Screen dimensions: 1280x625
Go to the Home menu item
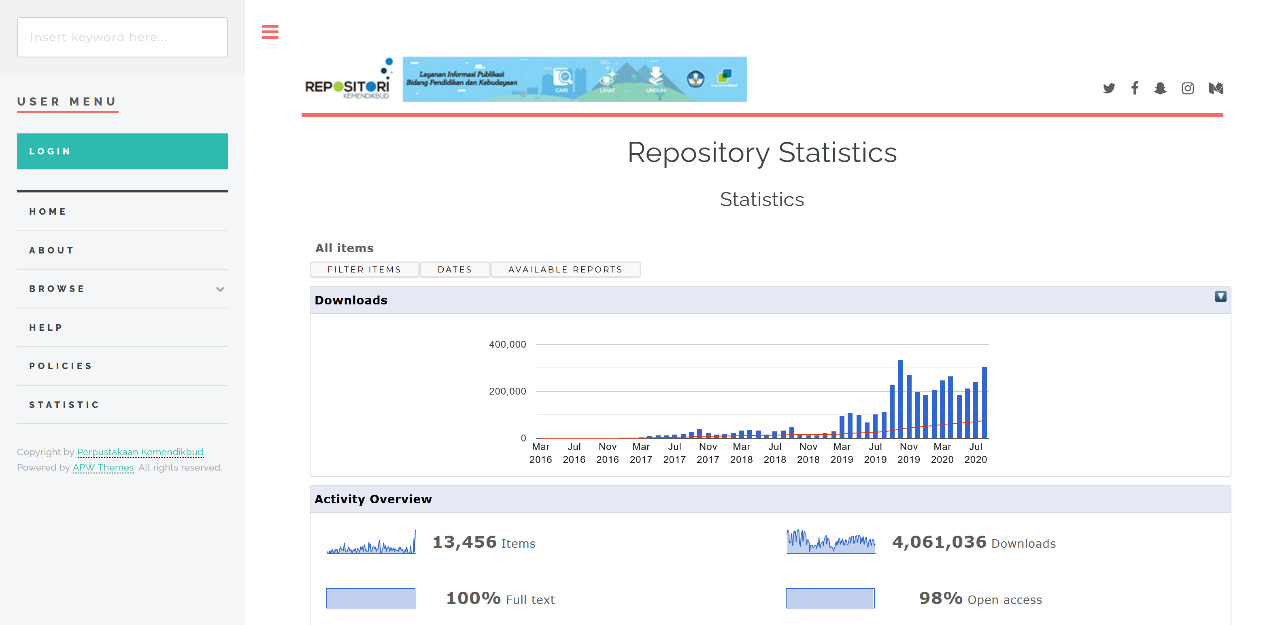point(48,212)
